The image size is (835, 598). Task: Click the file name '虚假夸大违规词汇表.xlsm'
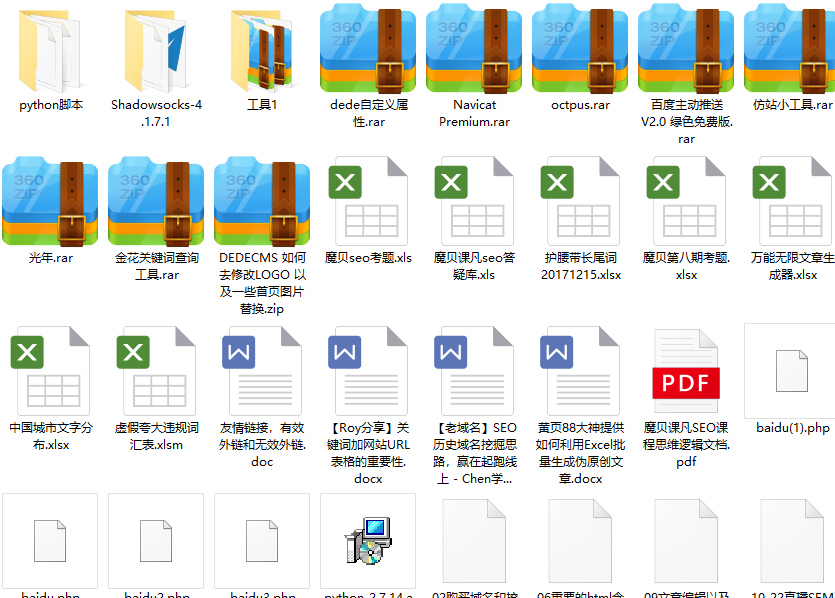point(156,436)
